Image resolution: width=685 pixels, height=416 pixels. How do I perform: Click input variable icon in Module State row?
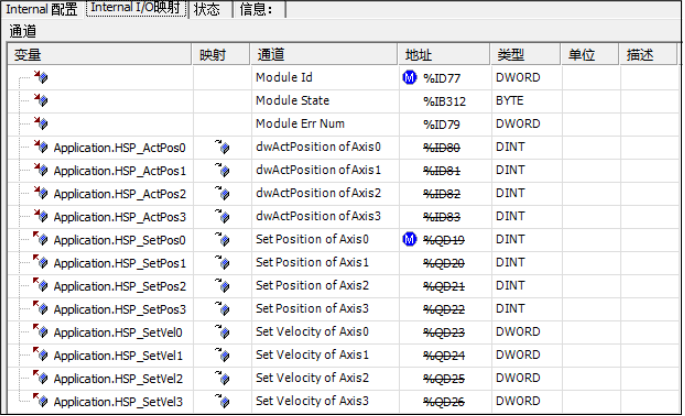41,101
